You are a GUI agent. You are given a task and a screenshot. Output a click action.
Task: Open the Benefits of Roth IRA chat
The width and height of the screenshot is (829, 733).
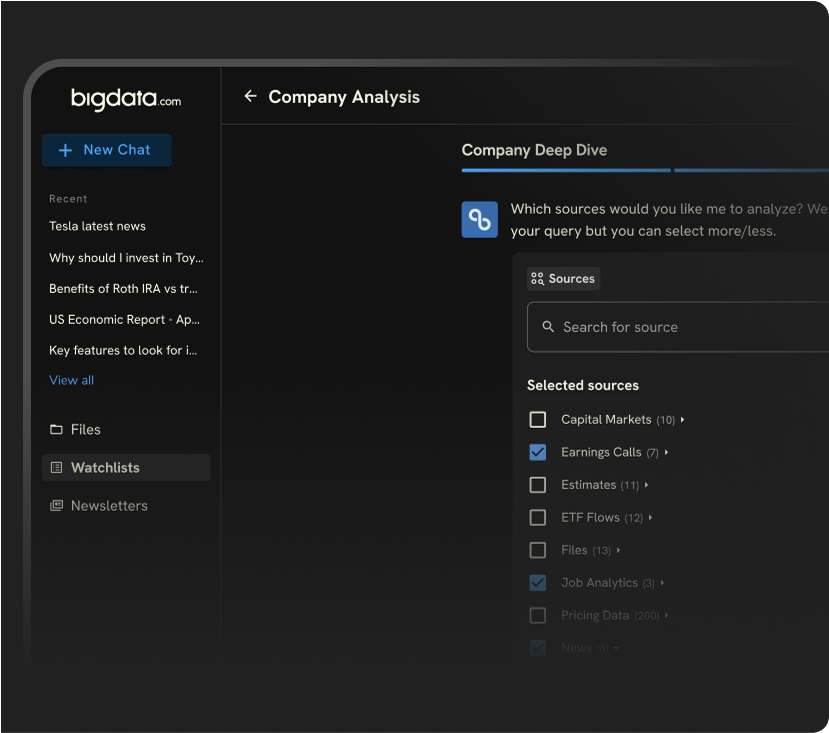pos(123,289)
